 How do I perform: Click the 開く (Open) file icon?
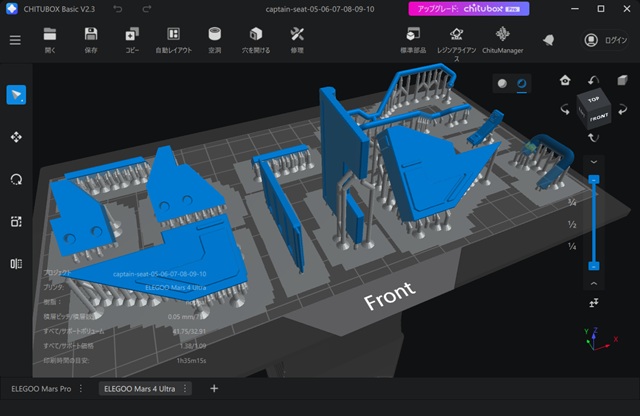pyautogui.click(x=50, y=40)
